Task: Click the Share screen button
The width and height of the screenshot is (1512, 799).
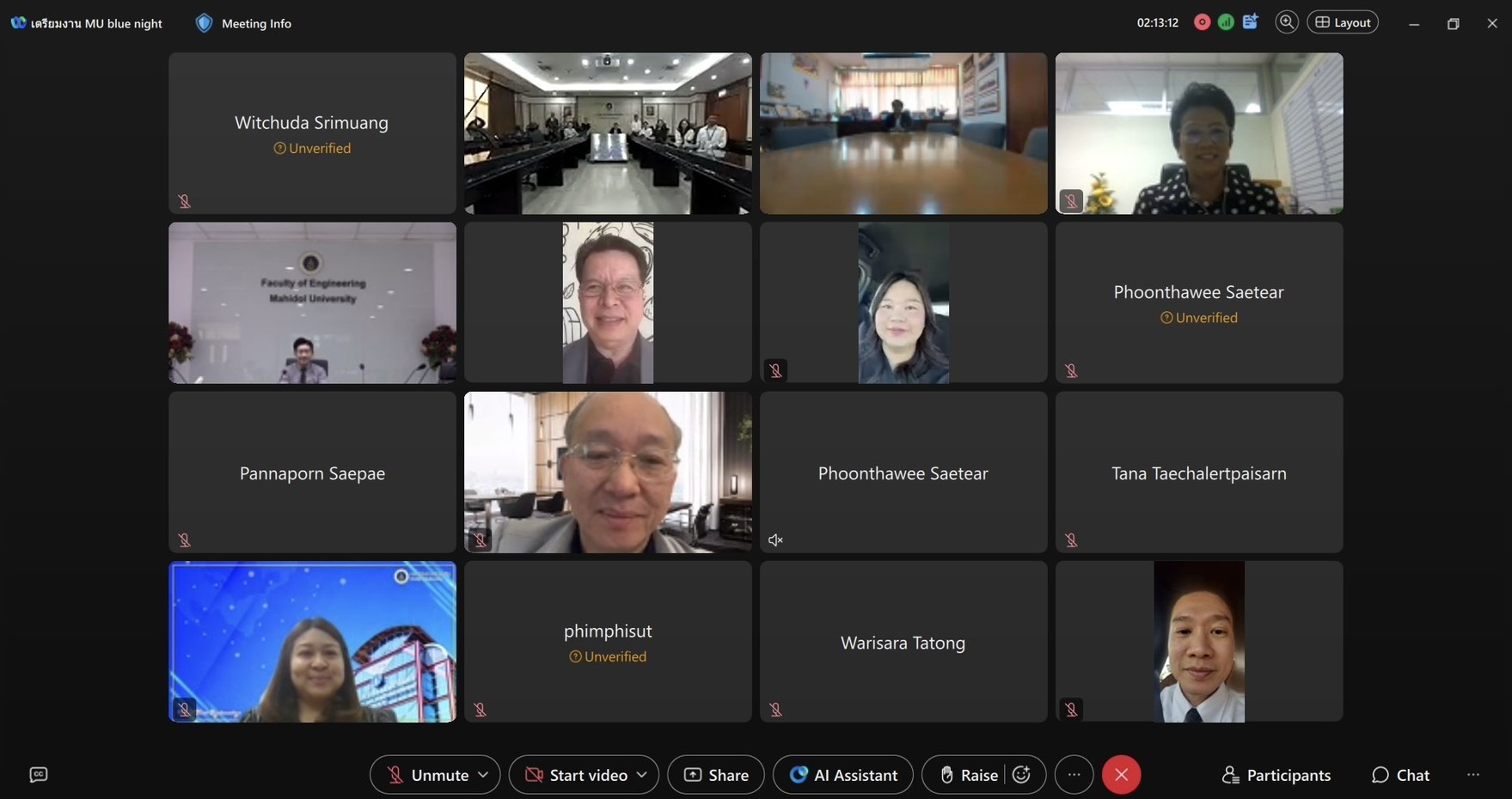Action: tap(716, 775)
